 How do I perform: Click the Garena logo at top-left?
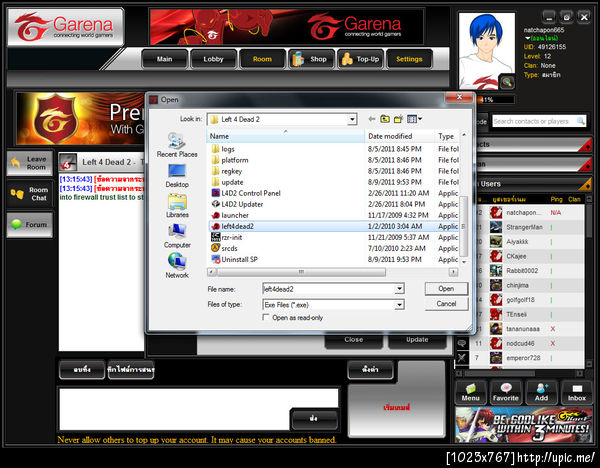point(66,27)
